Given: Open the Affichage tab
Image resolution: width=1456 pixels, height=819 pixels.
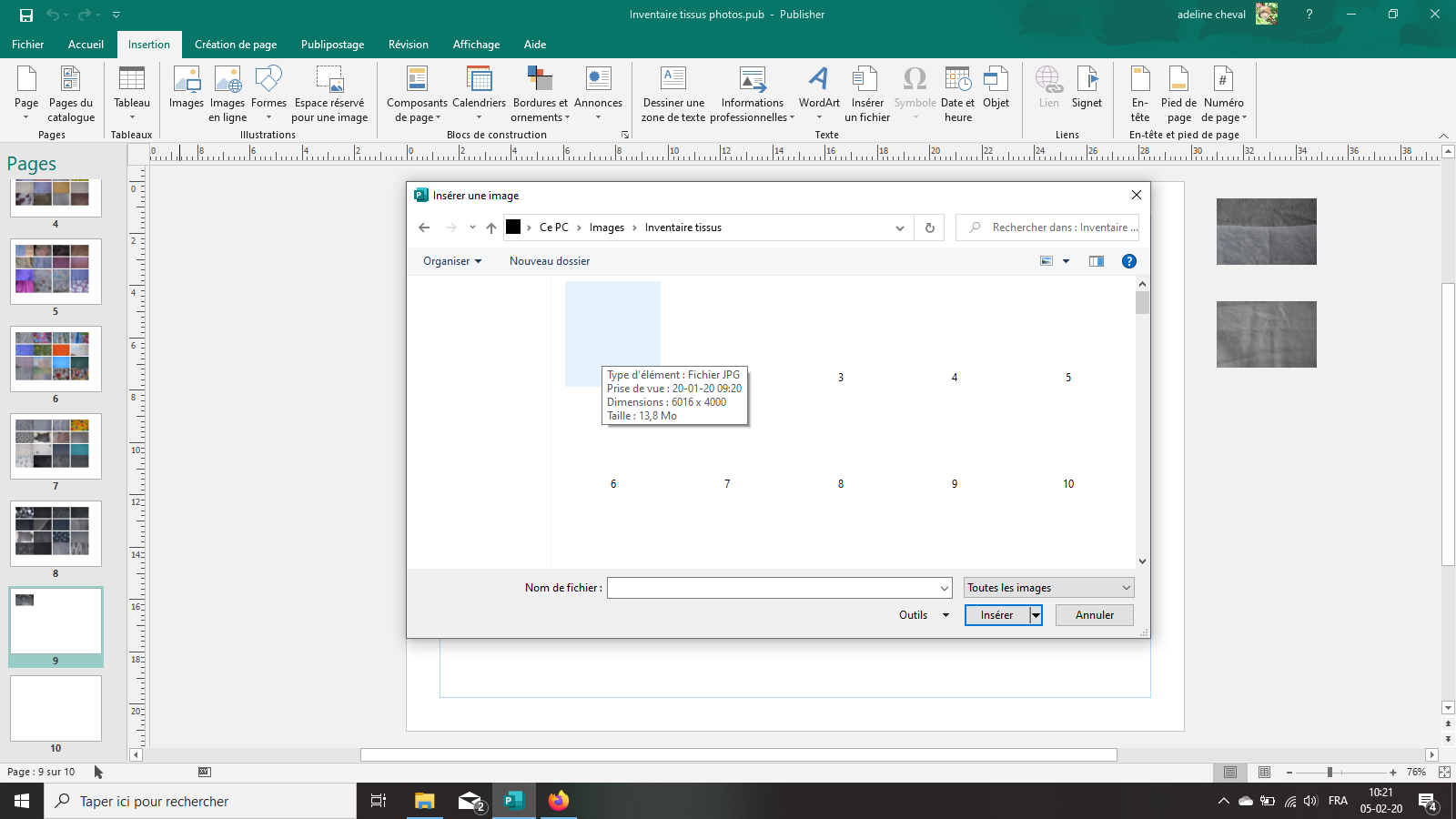Looking at the screenshot, I should [x=476, y=45].
